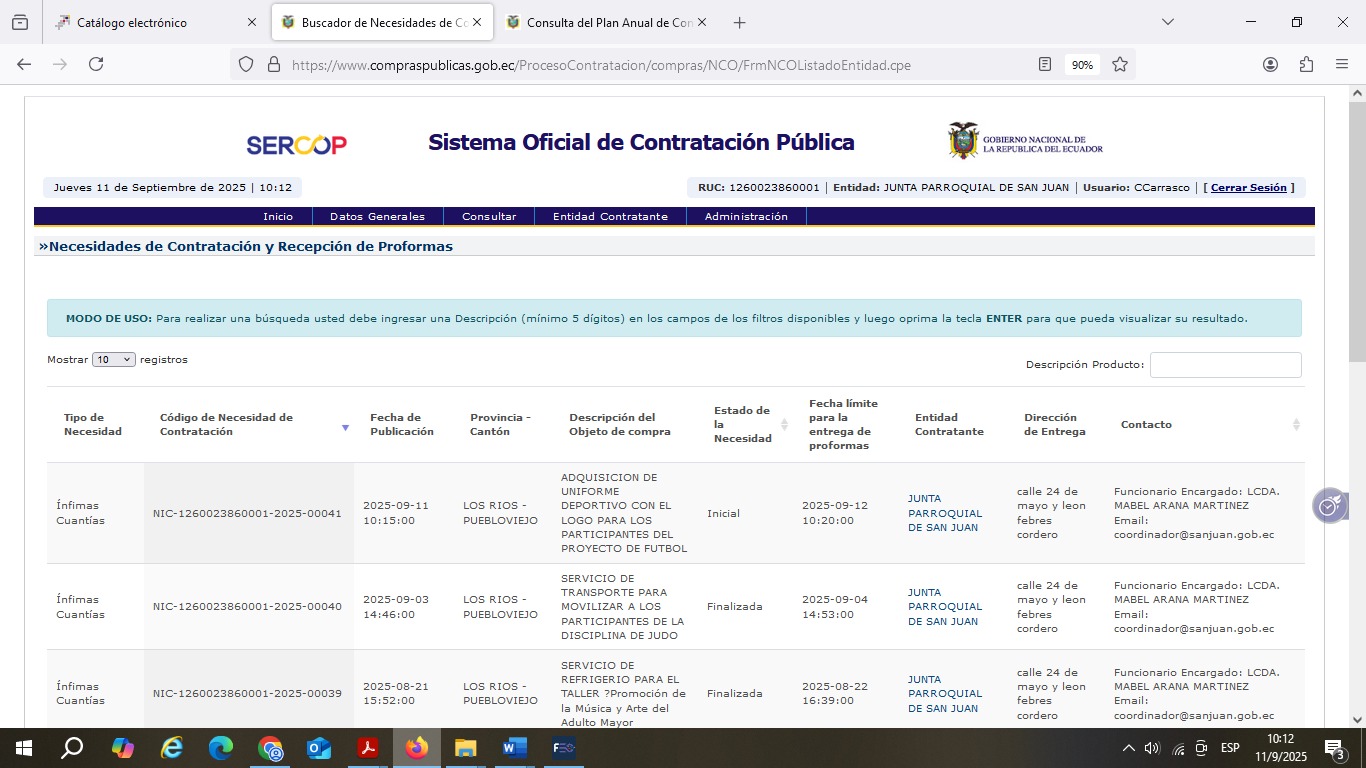Image resolution: width=1366 pixels, height=768 pixels.
Task: Expand the Mostrar registros dropdown
Action: (x=113, y=360)
